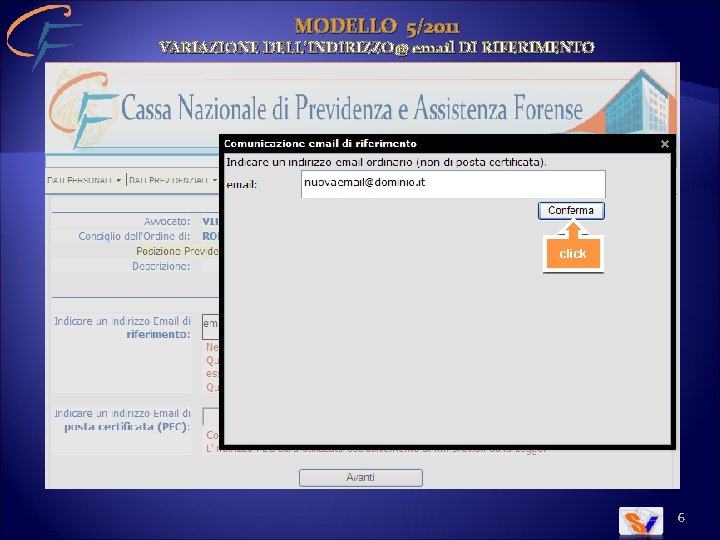Click the bold 'riferimento:' label
The height and width of the screenshot is (540, 720).
[158, 334]
